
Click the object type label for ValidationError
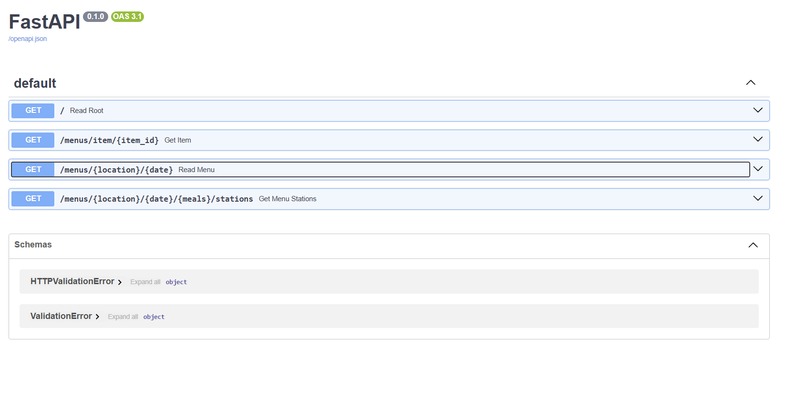154,317
